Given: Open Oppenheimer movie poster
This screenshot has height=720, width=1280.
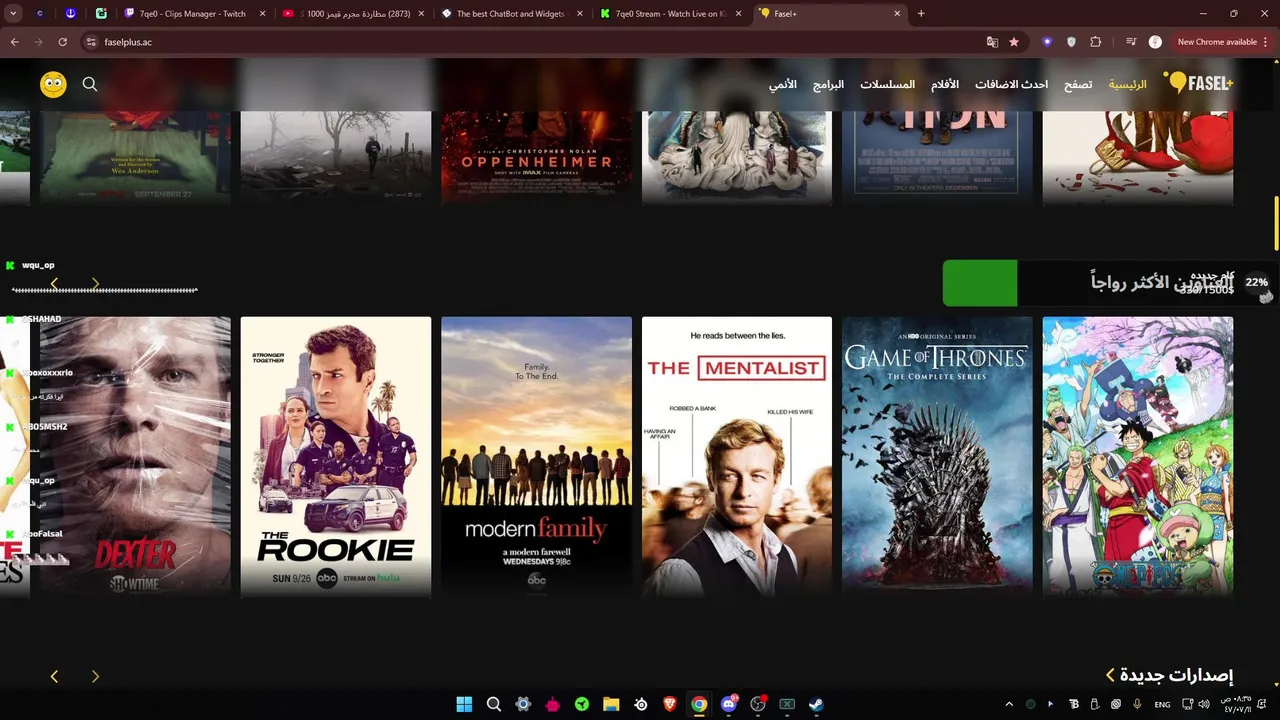Looking at the screenshot, I should pos(536,157).
